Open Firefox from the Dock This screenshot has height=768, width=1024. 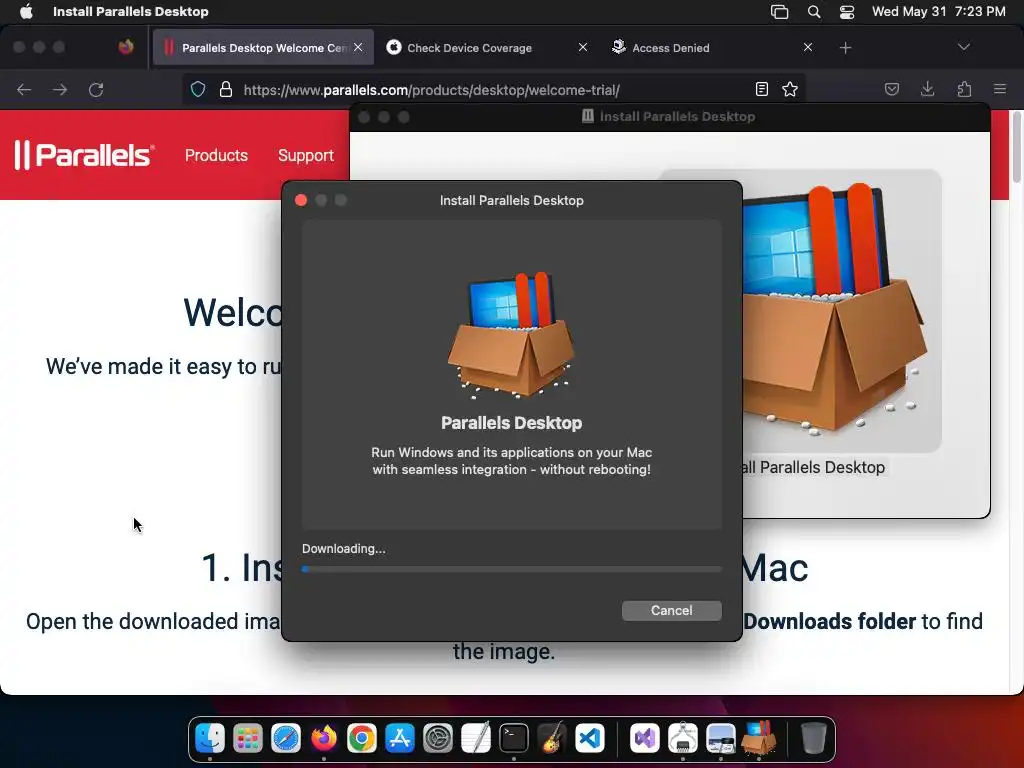click(x=324, y=739)
